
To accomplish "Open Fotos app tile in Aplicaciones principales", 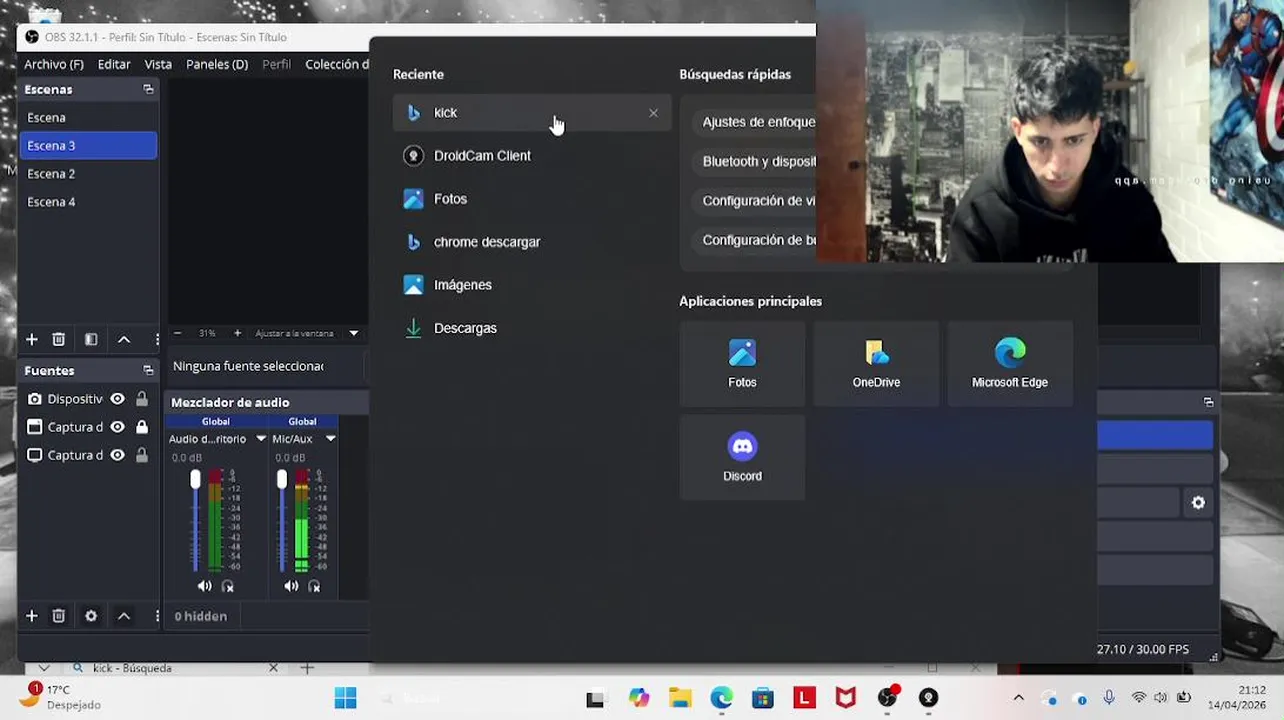I will pyautogui.click(x=742, y=363).
